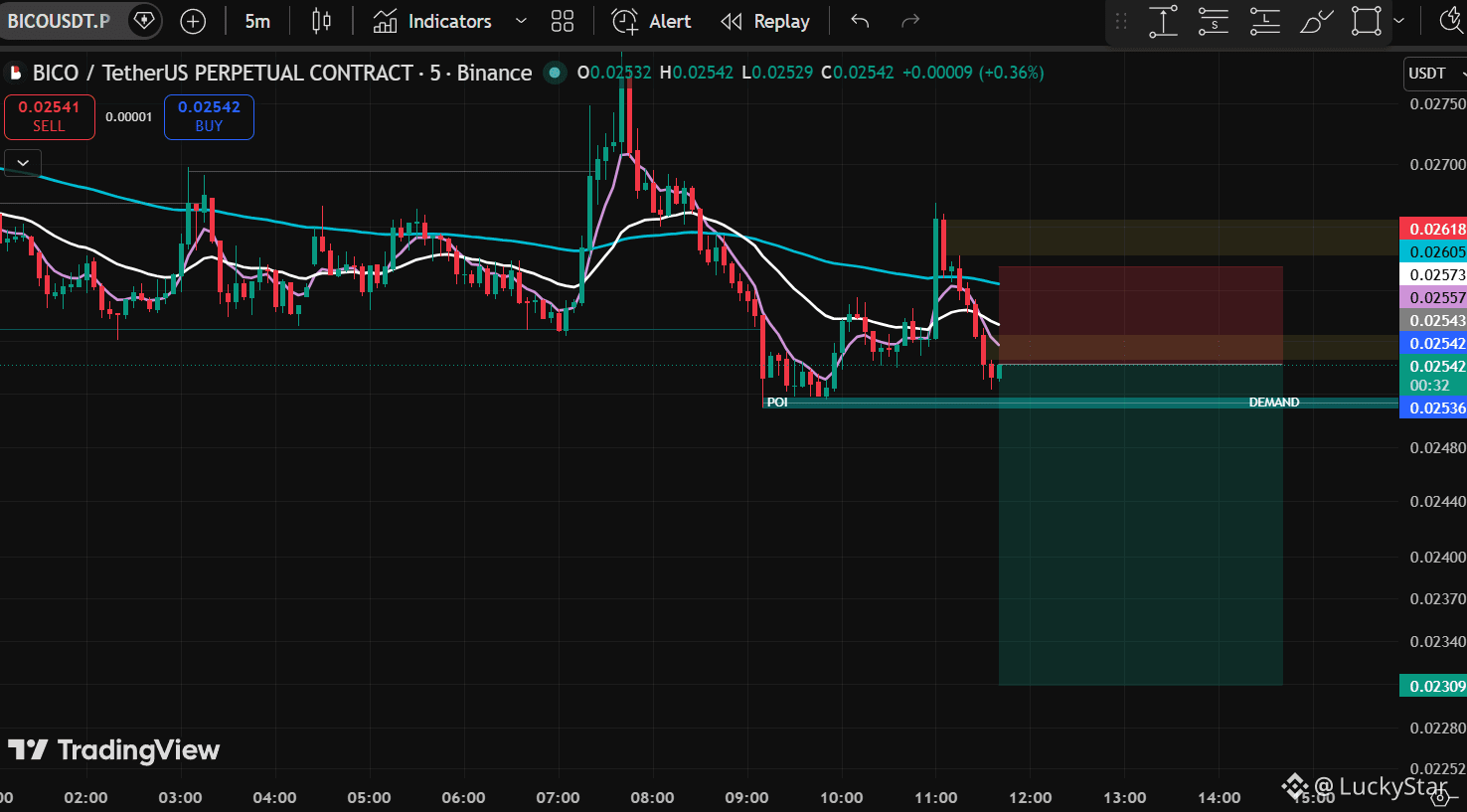Click the open price value O0.02532
Image resolution: width=1467 pixels, height=812 pixels.
(x=614, y=73)
